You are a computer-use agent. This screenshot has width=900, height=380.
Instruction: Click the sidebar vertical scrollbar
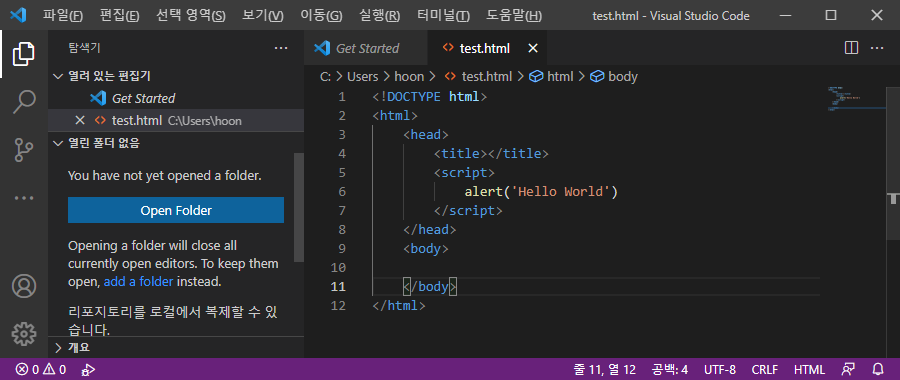tap(298, 207)
